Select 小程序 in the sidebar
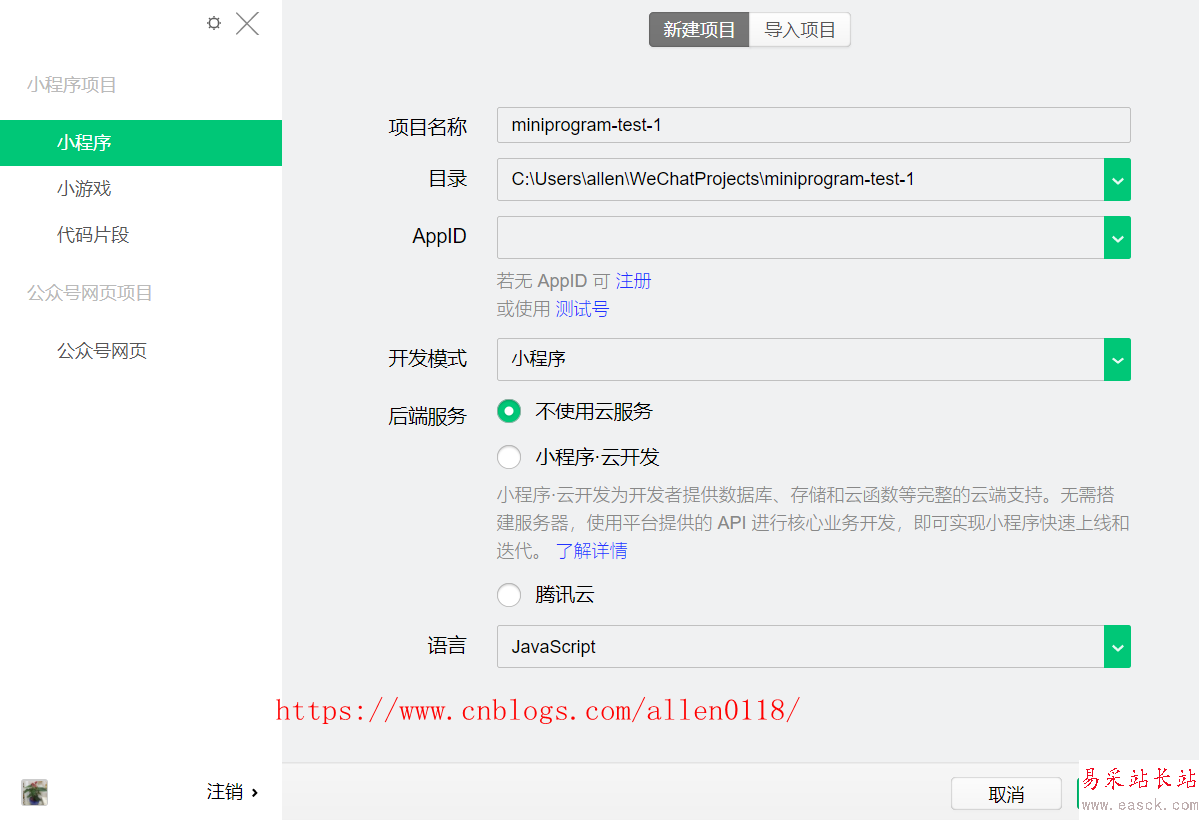The image size is (1199, 820). (141, 143)
